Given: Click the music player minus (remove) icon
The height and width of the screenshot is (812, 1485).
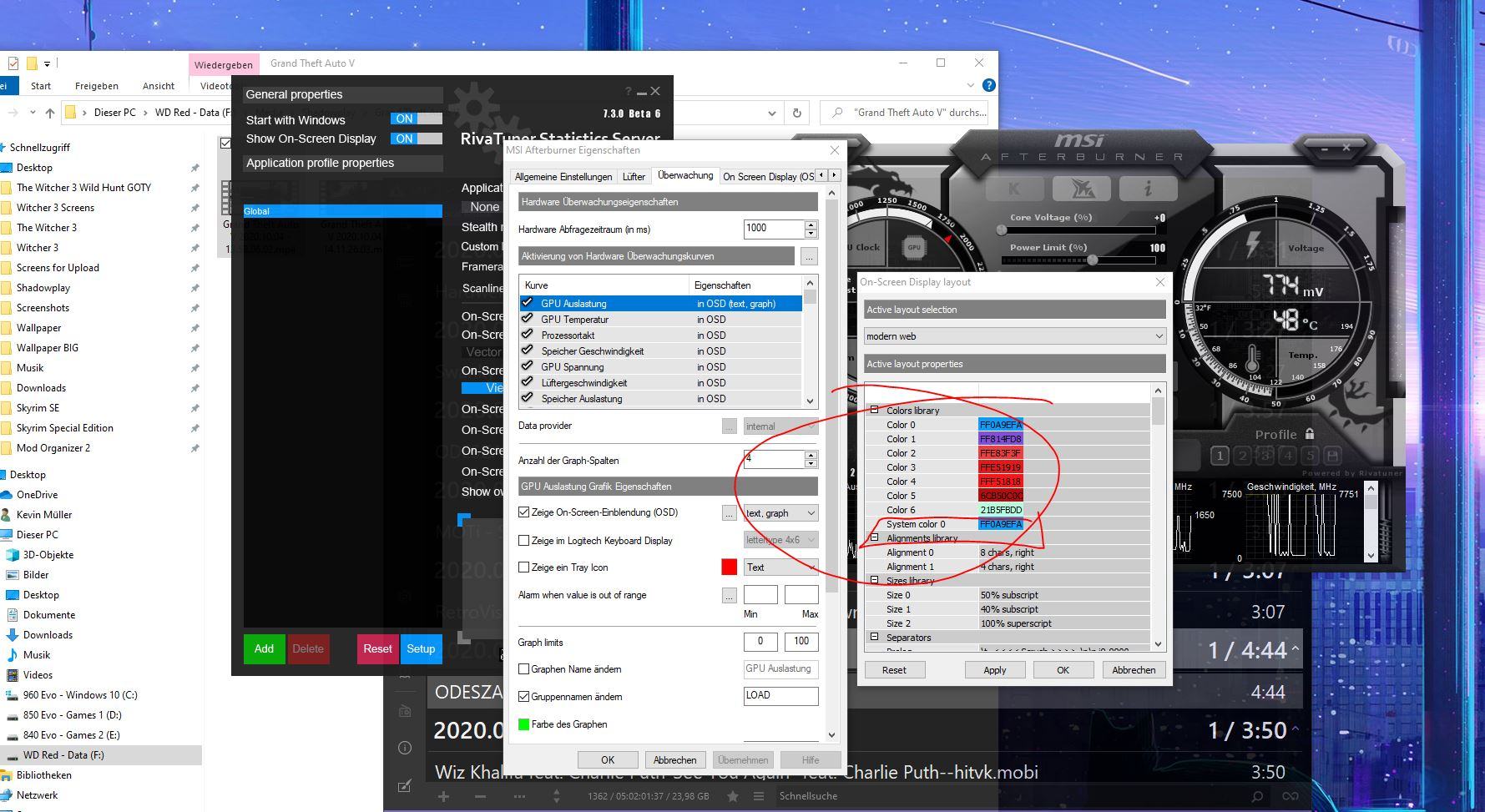Looking at the screenshot, I should pos(480,796).
